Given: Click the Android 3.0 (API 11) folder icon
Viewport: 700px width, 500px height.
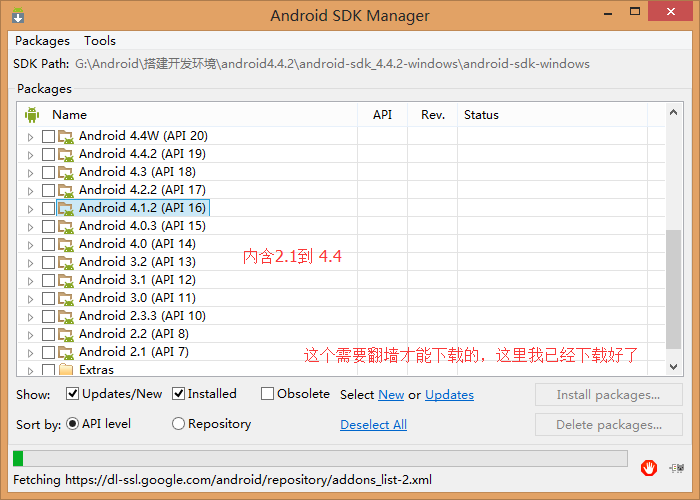Looking at the screenshot, I should tap(66, 298).
